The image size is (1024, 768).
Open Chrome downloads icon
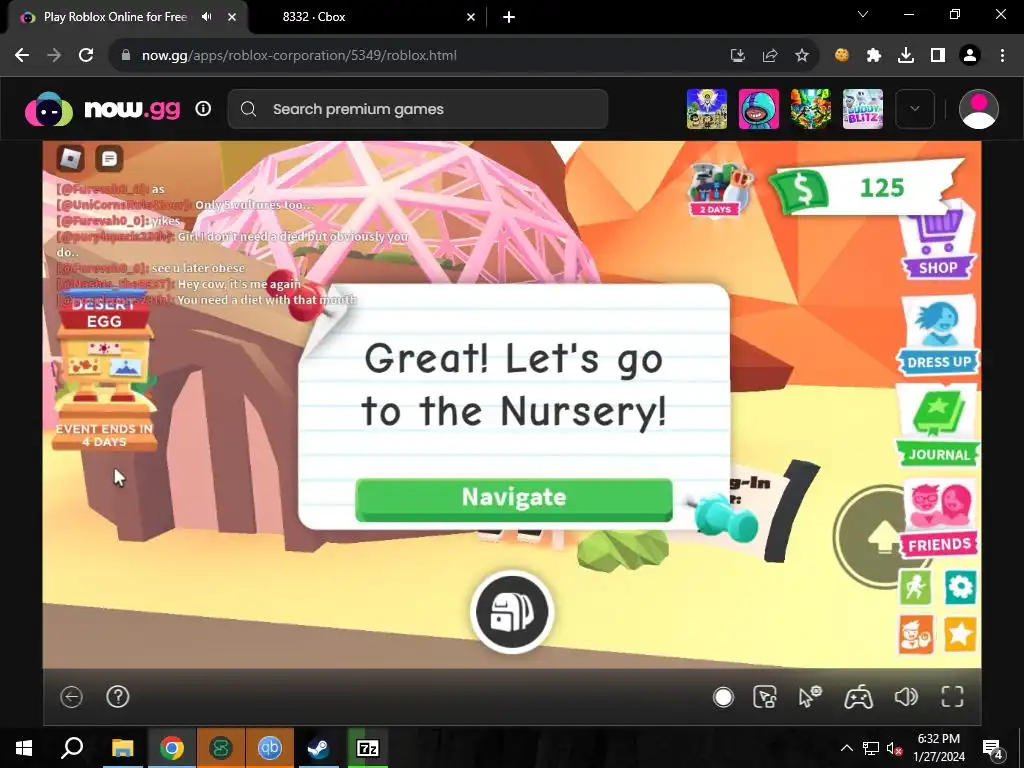[906, 56]
